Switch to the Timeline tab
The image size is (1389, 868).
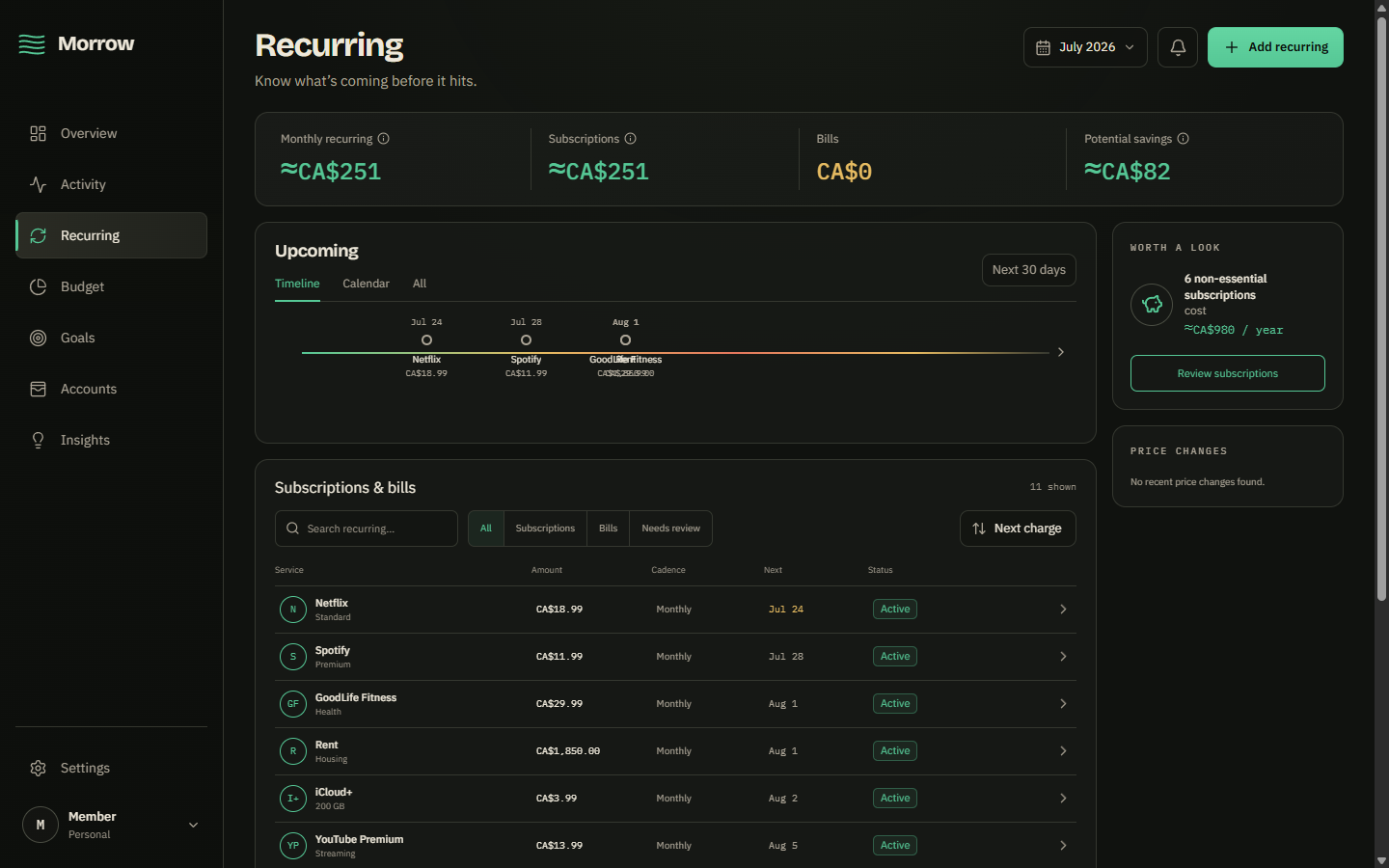click(297, 284)
